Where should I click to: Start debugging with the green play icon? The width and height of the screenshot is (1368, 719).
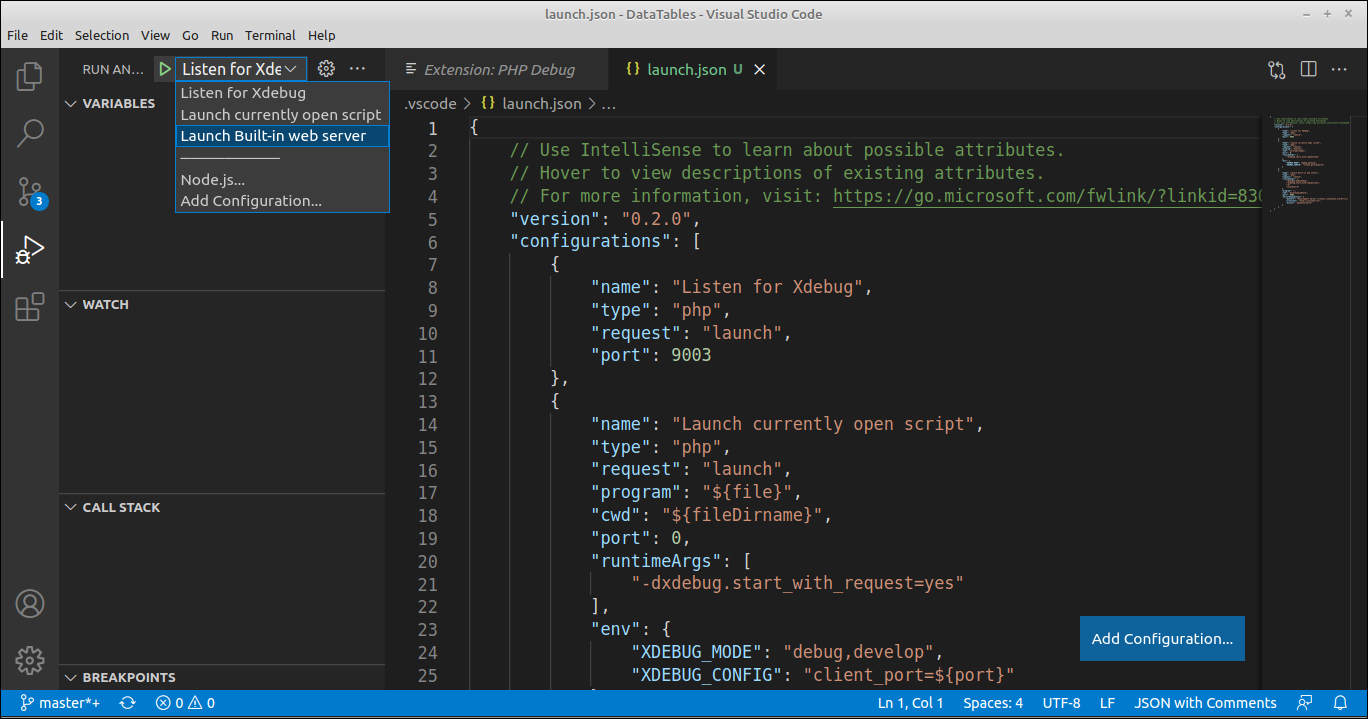point(164,69)
